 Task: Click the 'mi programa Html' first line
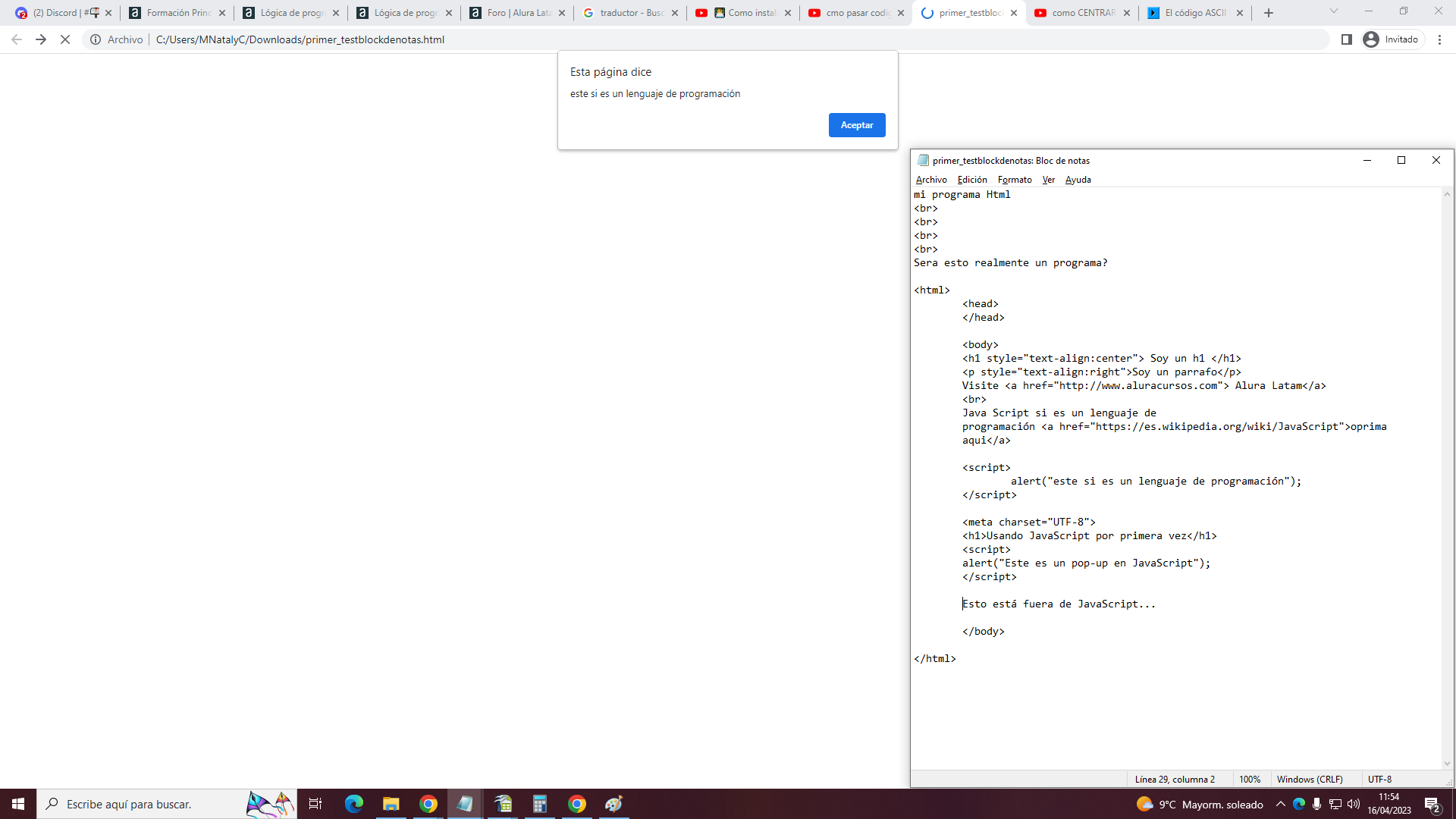[962, 195]
